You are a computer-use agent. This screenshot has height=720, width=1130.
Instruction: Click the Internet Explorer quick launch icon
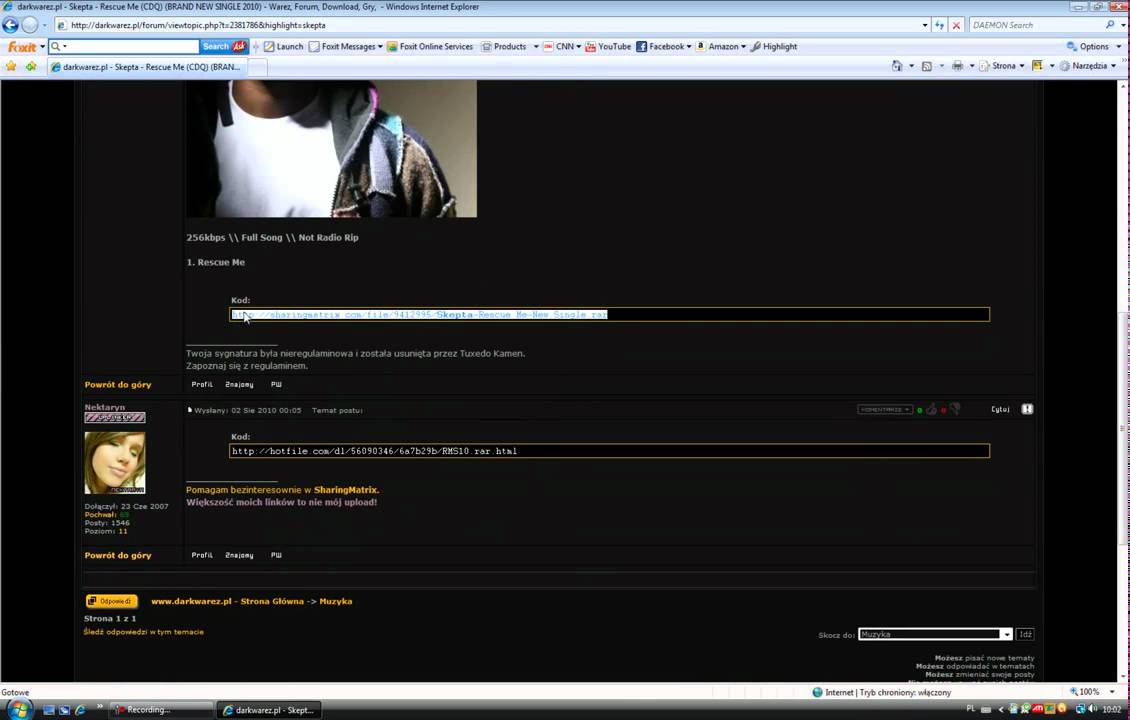(x=80, y=710)
